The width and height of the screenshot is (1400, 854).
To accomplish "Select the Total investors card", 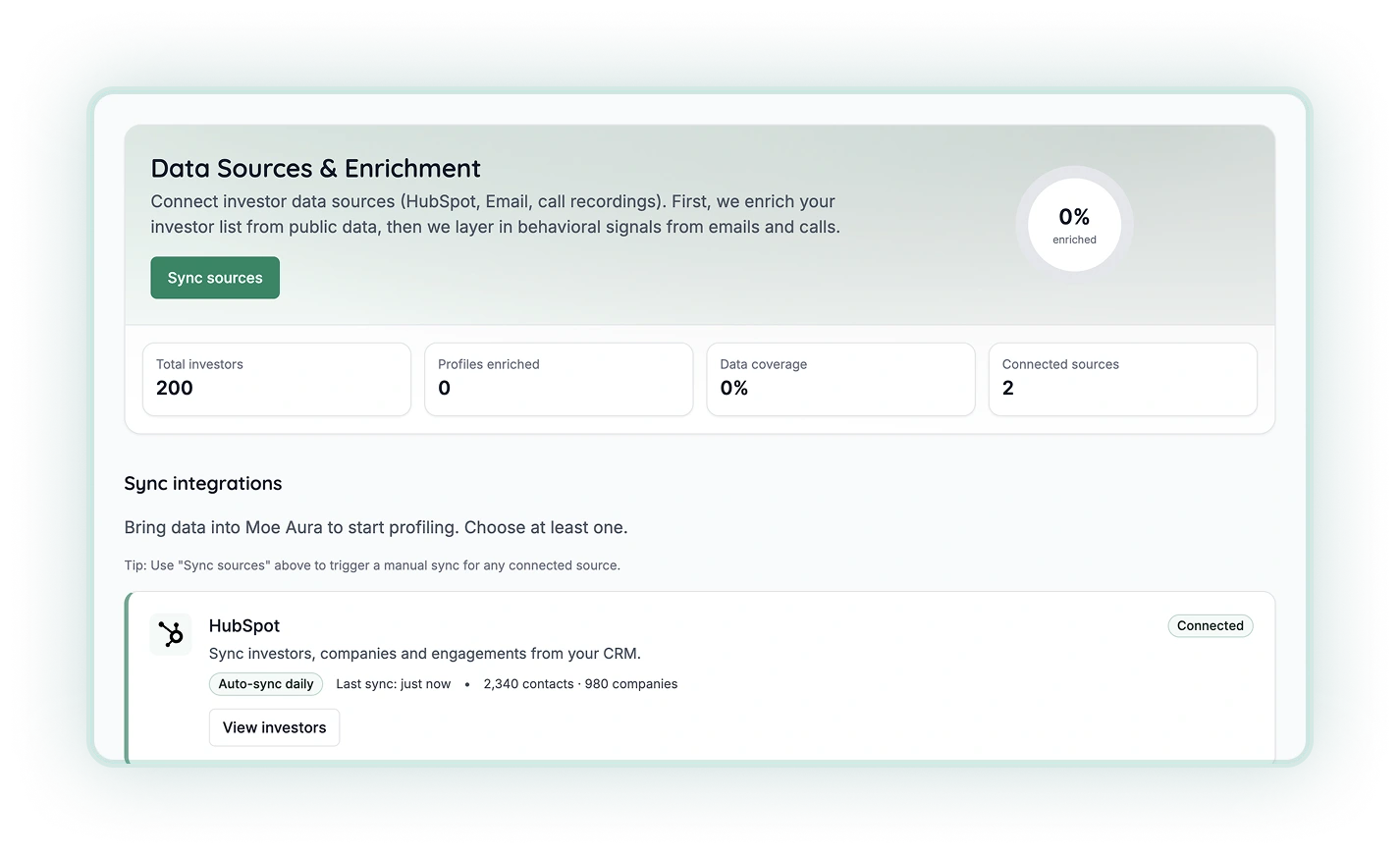I will [x=276, y=379].
